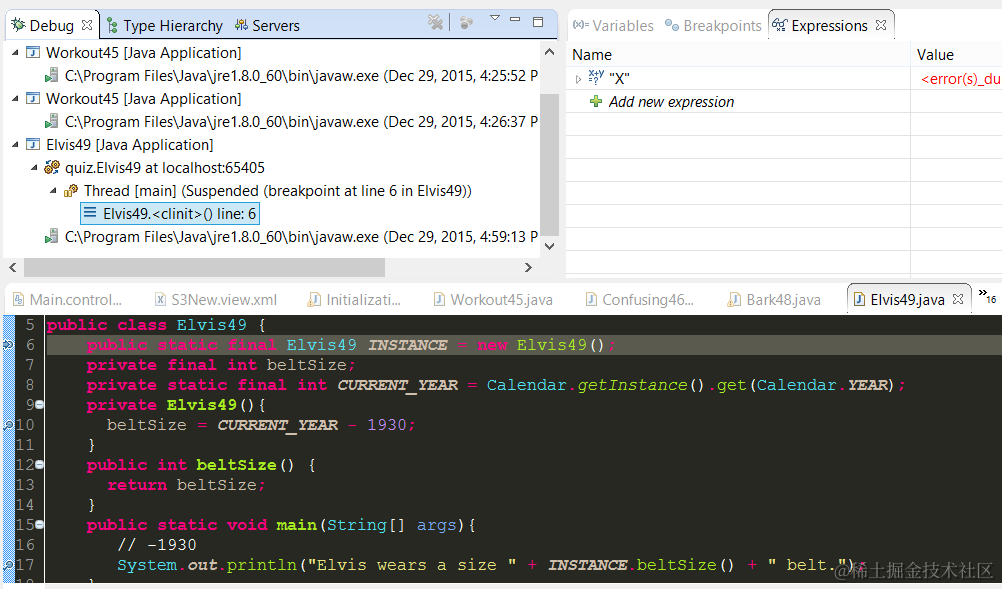Viewport: 1002px width, 589px height.
Task: Click the stack frame icon for Elvis49.<clinit>
Action: 90,213
